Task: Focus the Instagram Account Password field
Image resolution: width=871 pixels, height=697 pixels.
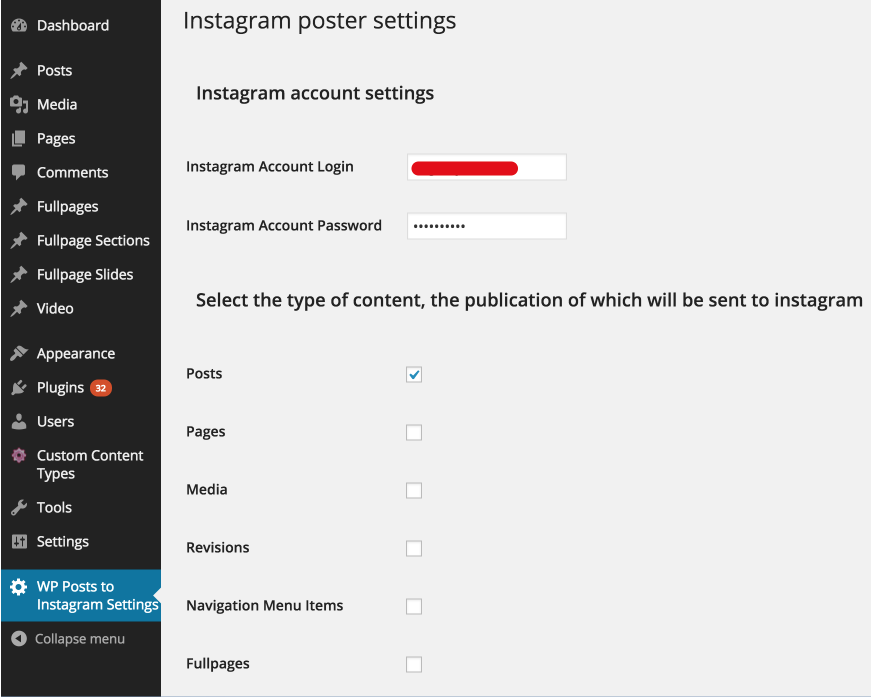Action: tap(487, 226)
